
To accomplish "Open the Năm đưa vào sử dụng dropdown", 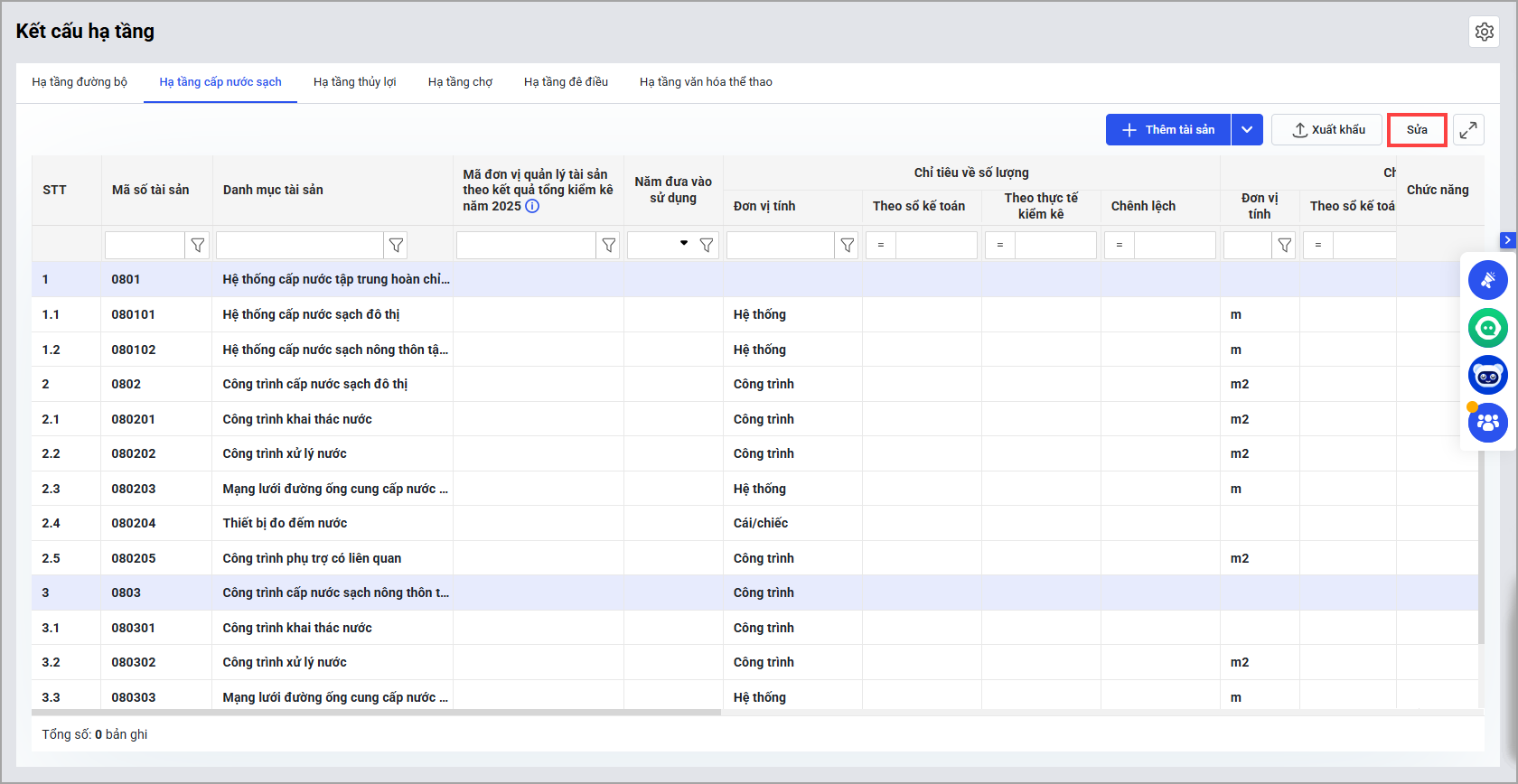I will point(683,244).
